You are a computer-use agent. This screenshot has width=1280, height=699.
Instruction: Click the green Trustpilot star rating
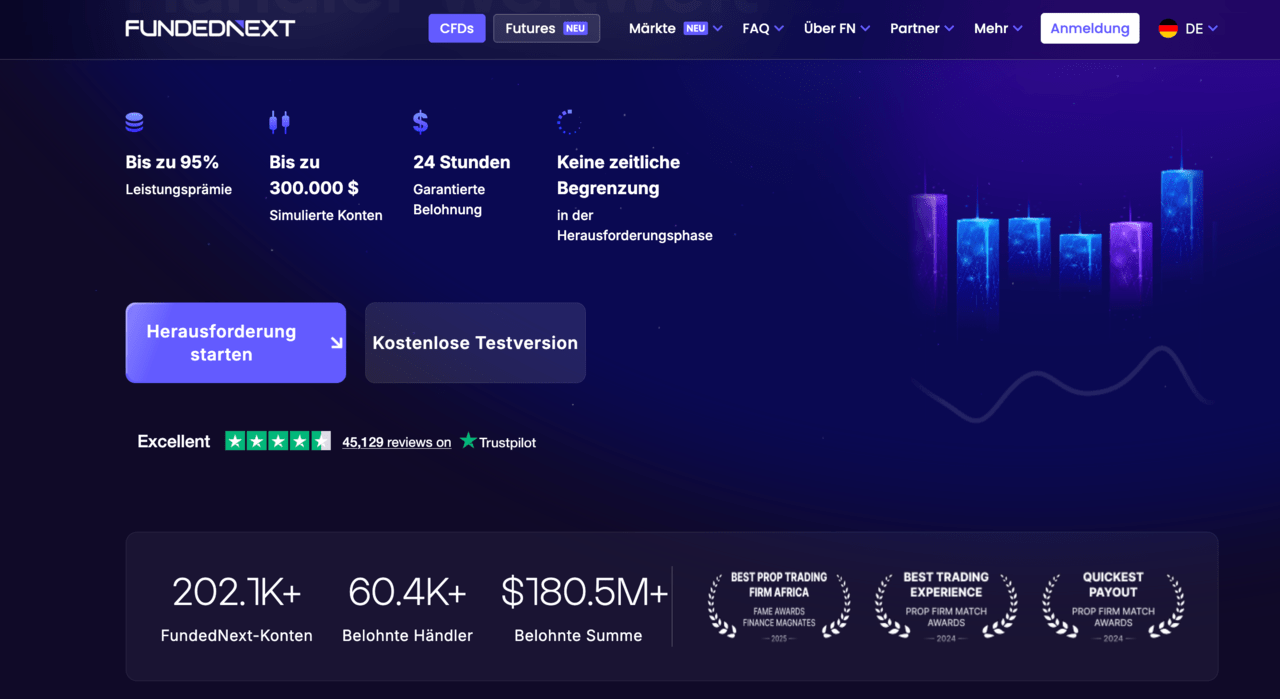[x=277, y=441]
